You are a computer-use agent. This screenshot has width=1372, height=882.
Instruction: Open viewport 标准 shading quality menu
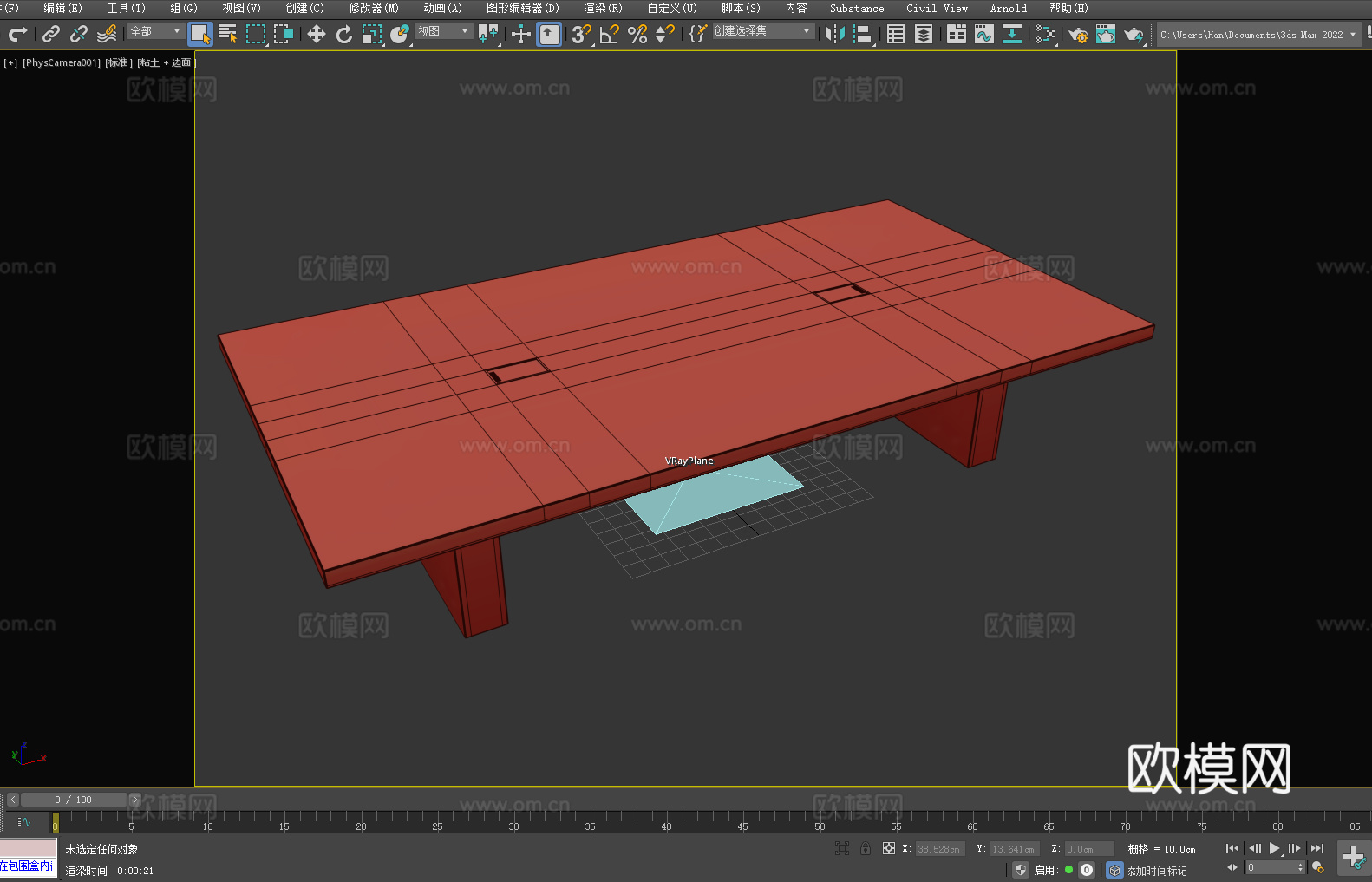119,62
